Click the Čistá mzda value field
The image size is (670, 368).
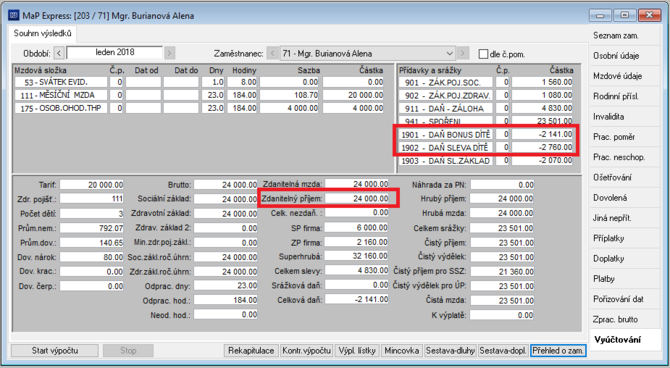coord(502,300)
